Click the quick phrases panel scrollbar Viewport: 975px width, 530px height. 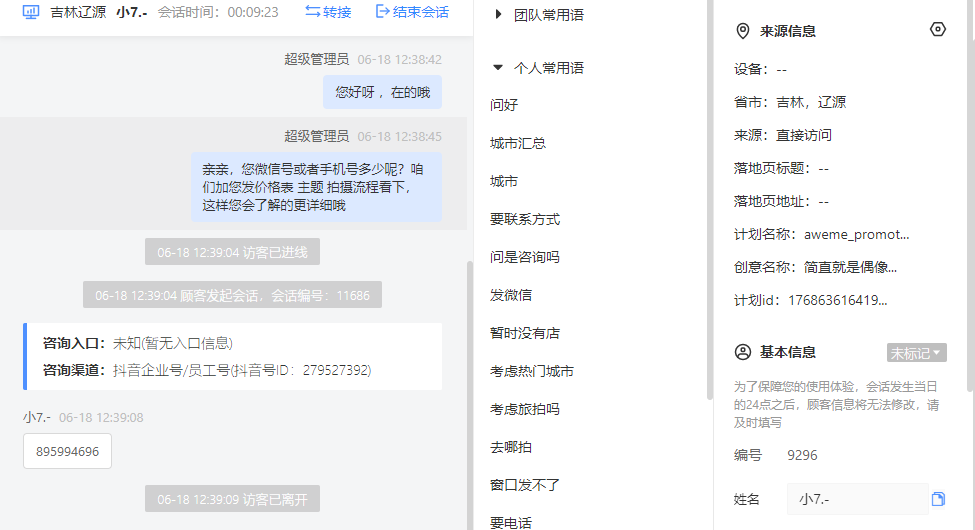coord(709,199)
